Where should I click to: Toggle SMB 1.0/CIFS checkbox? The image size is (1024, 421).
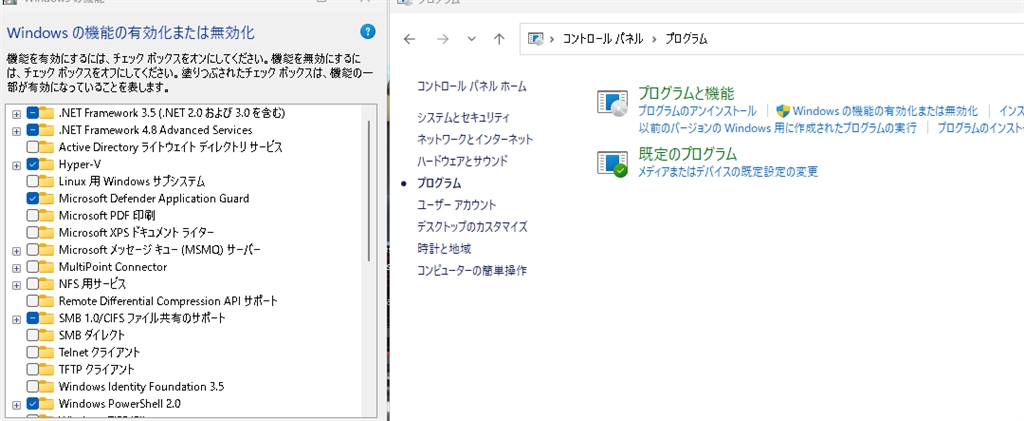(32, 319)
